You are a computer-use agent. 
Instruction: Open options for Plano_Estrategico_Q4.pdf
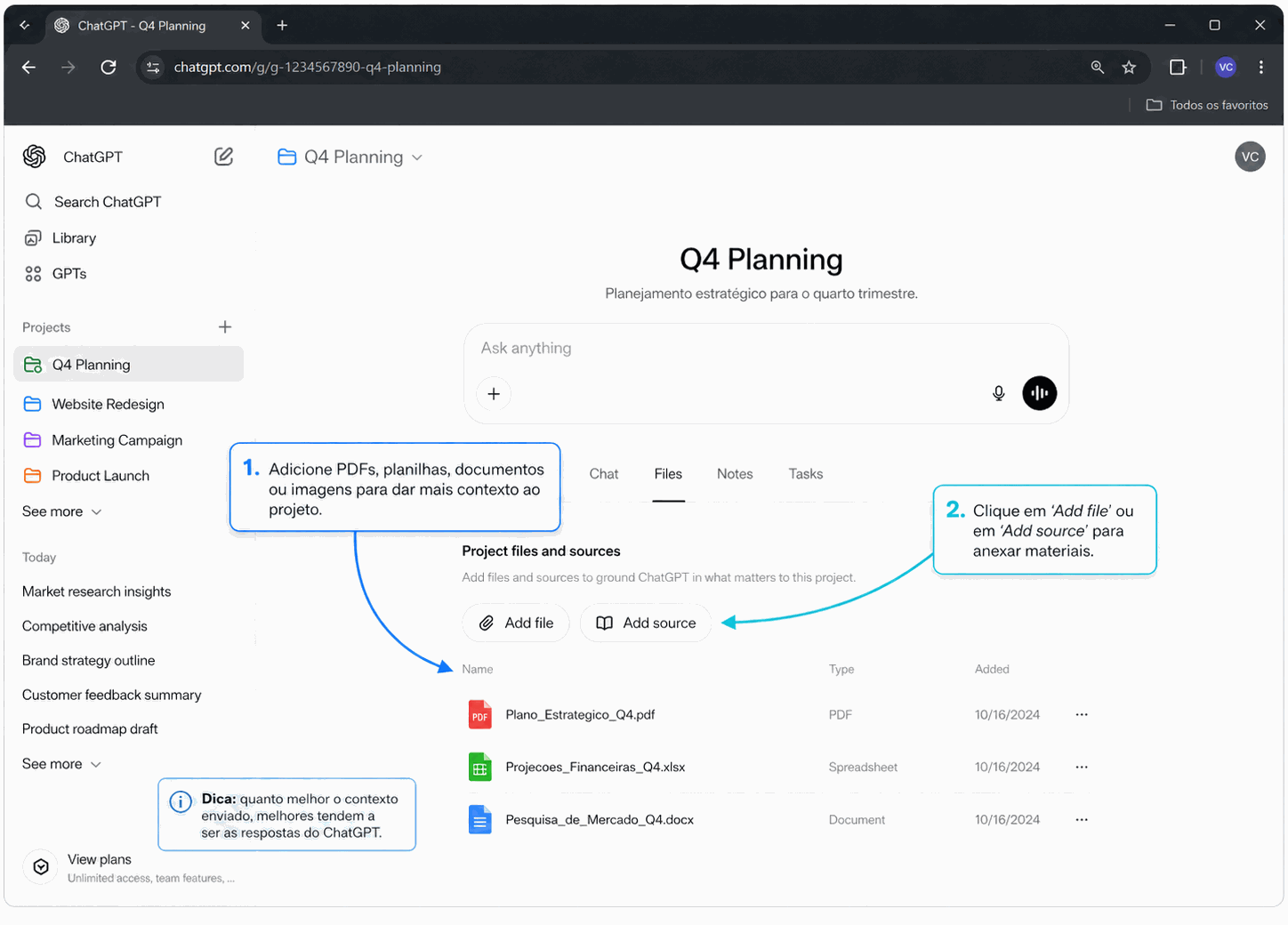pos(1081,715)
